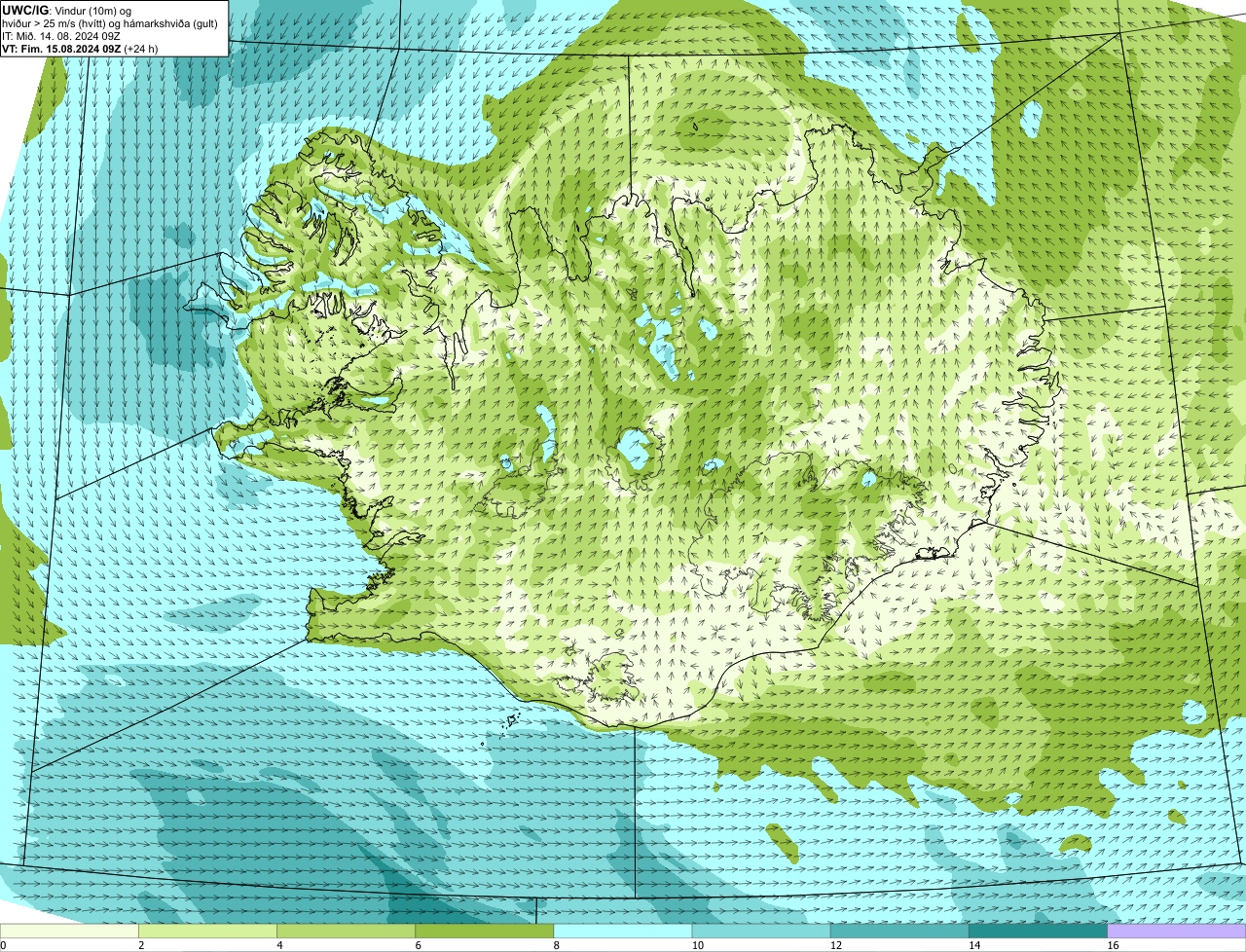Click the legend scale label '14'
The width and height of the screenshot is (1246, 952).
(974, 945)
